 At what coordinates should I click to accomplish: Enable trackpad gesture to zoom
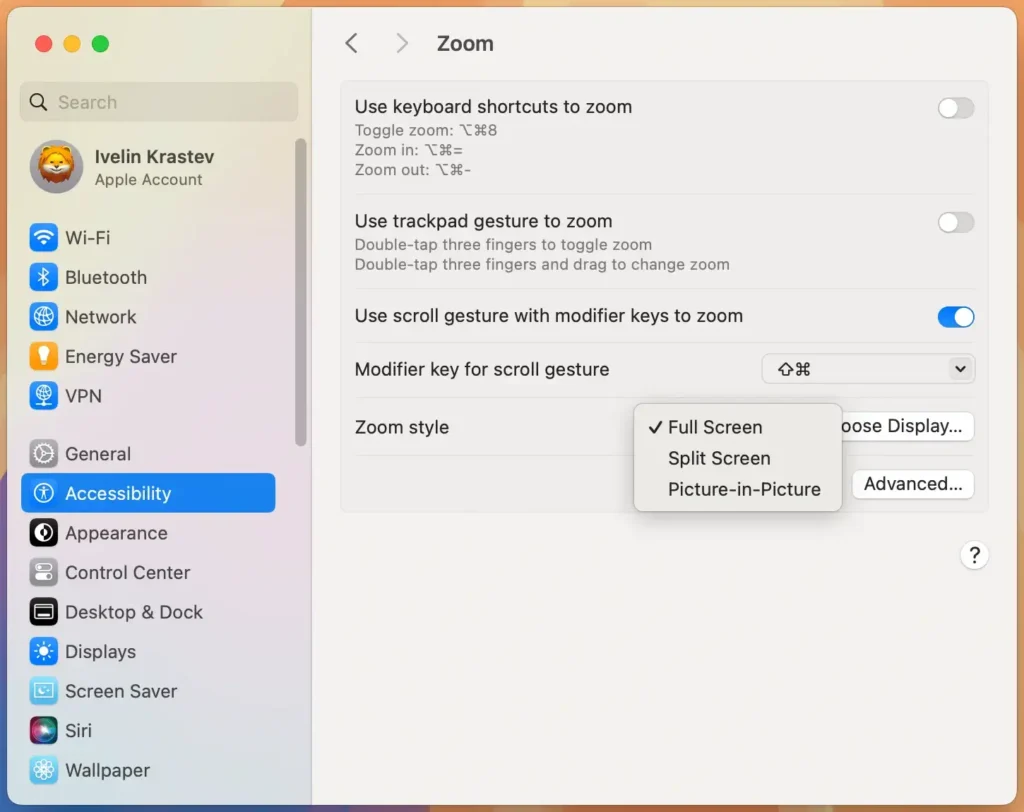(955, 222)
